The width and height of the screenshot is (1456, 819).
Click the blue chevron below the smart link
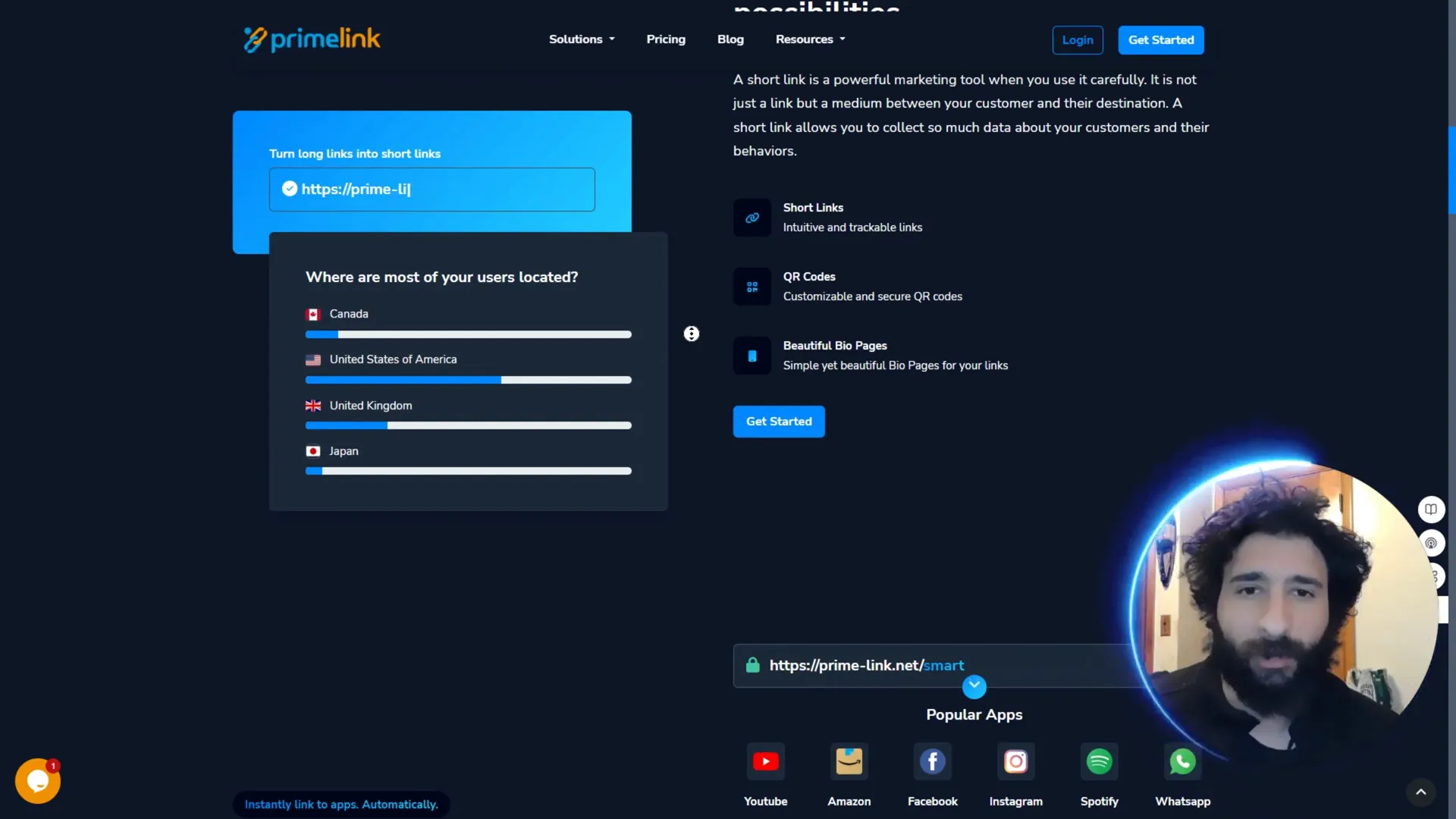[974, 686]
